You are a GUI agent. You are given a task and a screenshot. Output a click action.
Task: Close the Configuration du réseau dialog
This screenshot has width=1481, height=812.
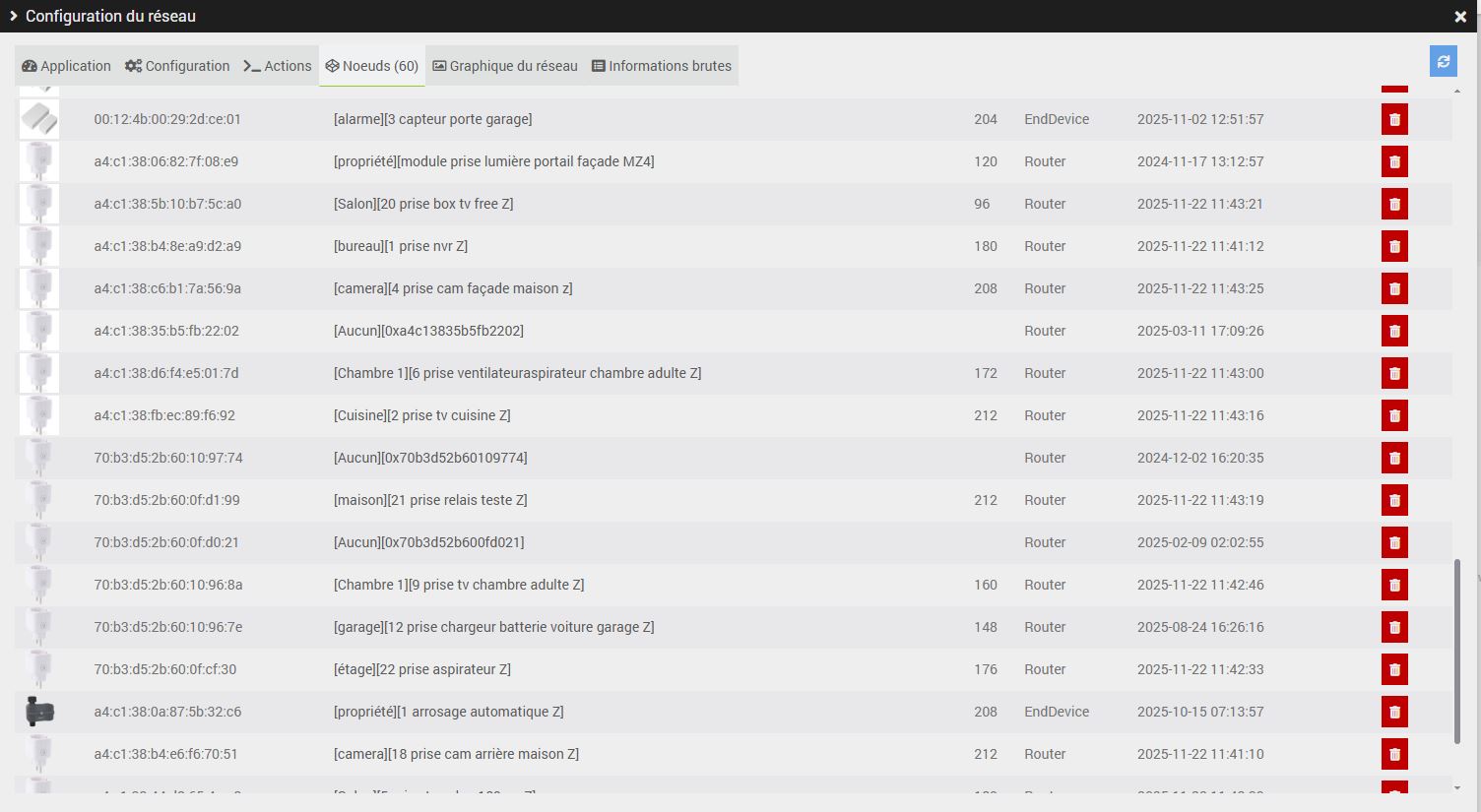(x=1460, y=17)
